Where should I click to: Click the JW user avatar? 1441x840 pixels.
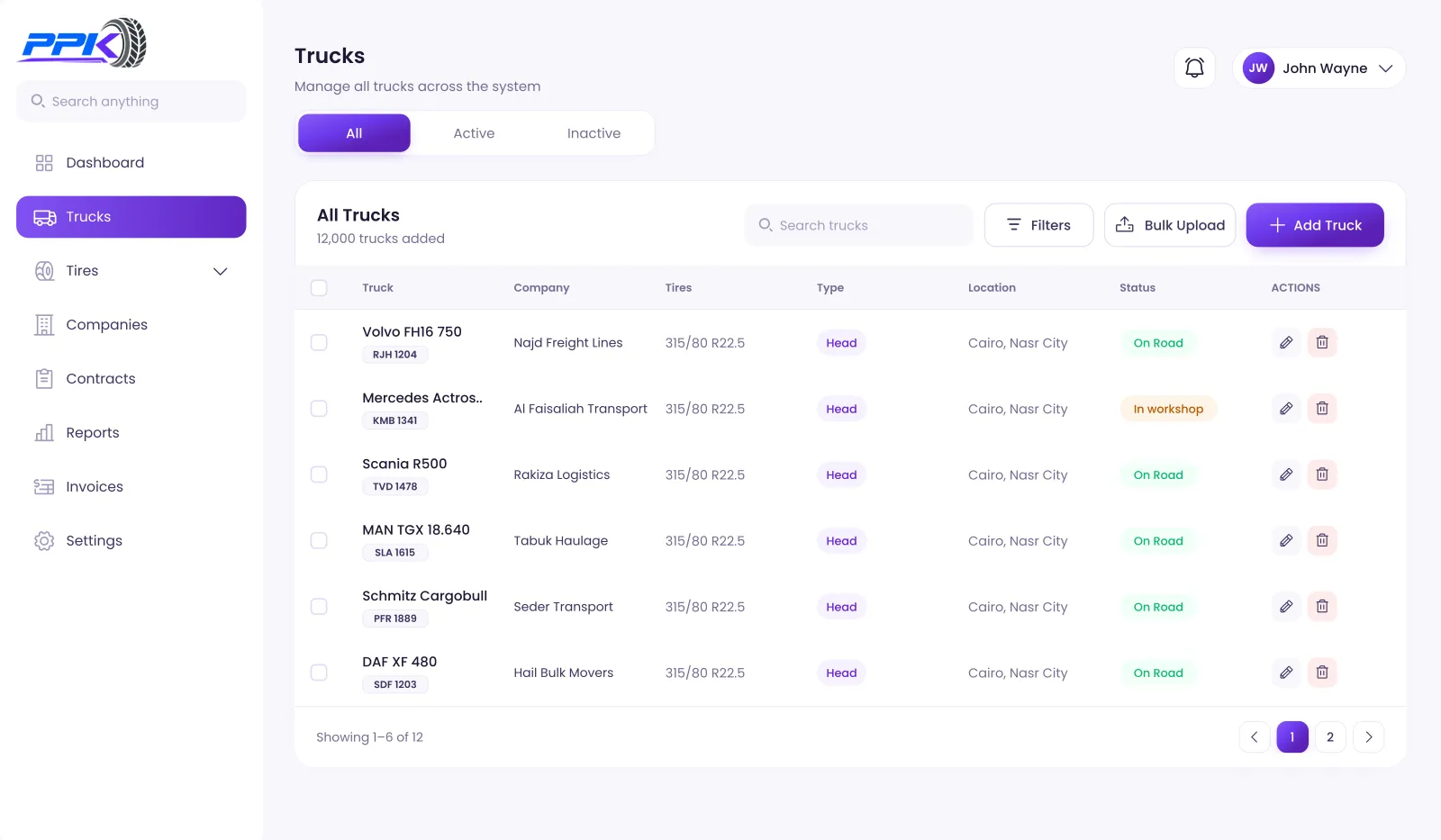1258,68
